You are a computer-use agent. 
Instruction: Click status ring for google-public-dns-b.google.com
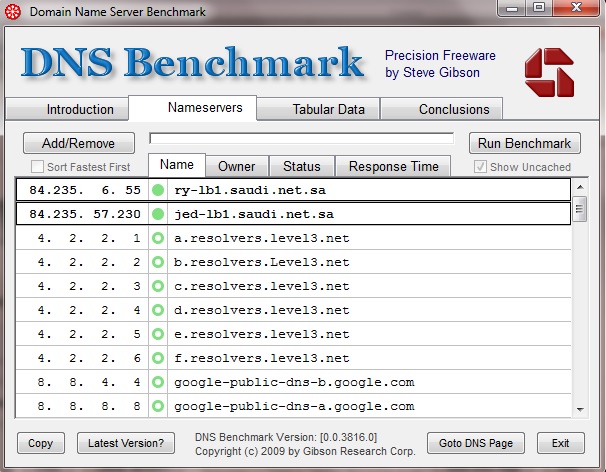click(158, 382)
